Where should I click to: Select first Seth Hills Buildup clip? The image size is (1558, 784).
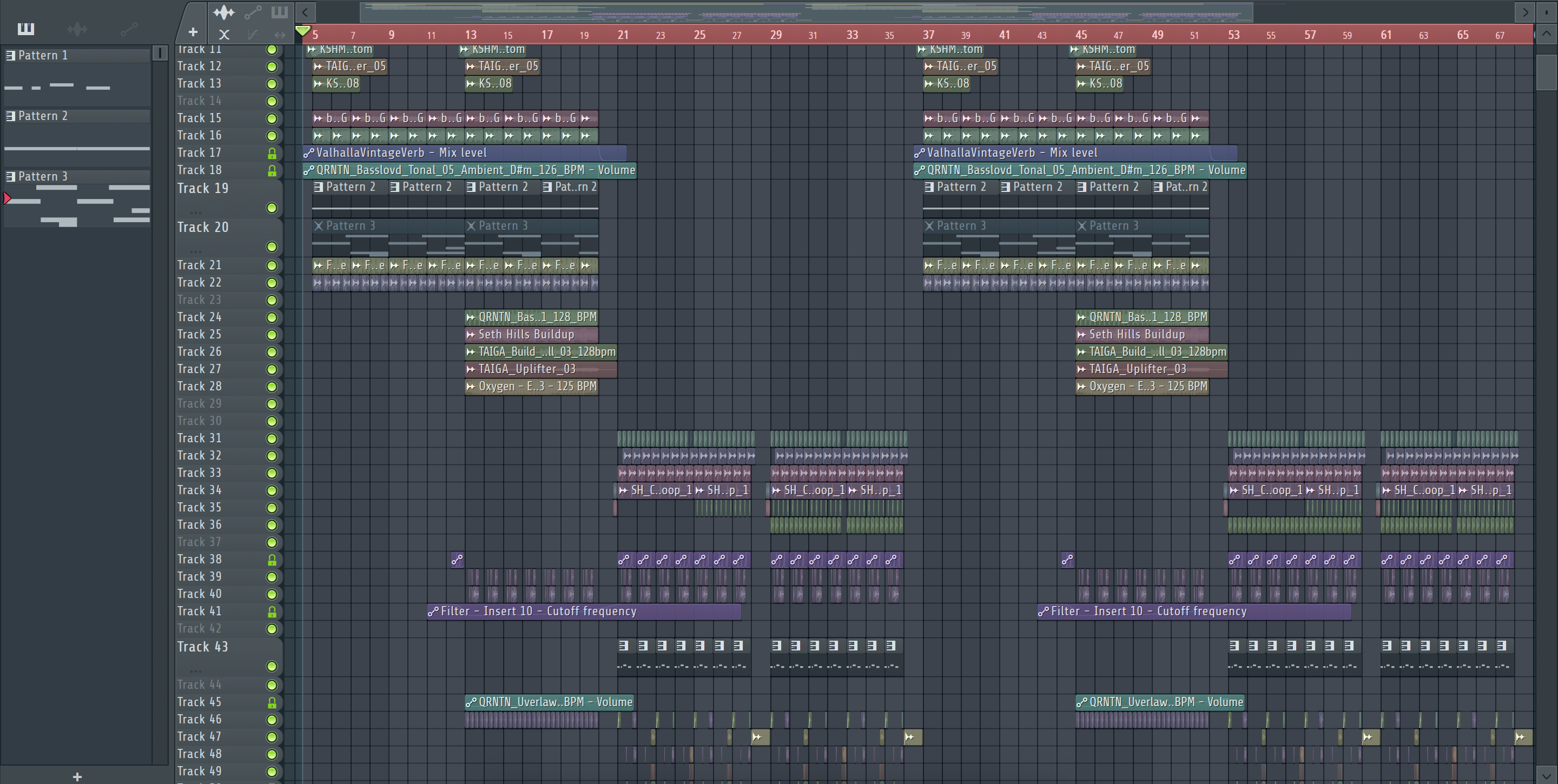pyautogui.click(x=532, y=334)
